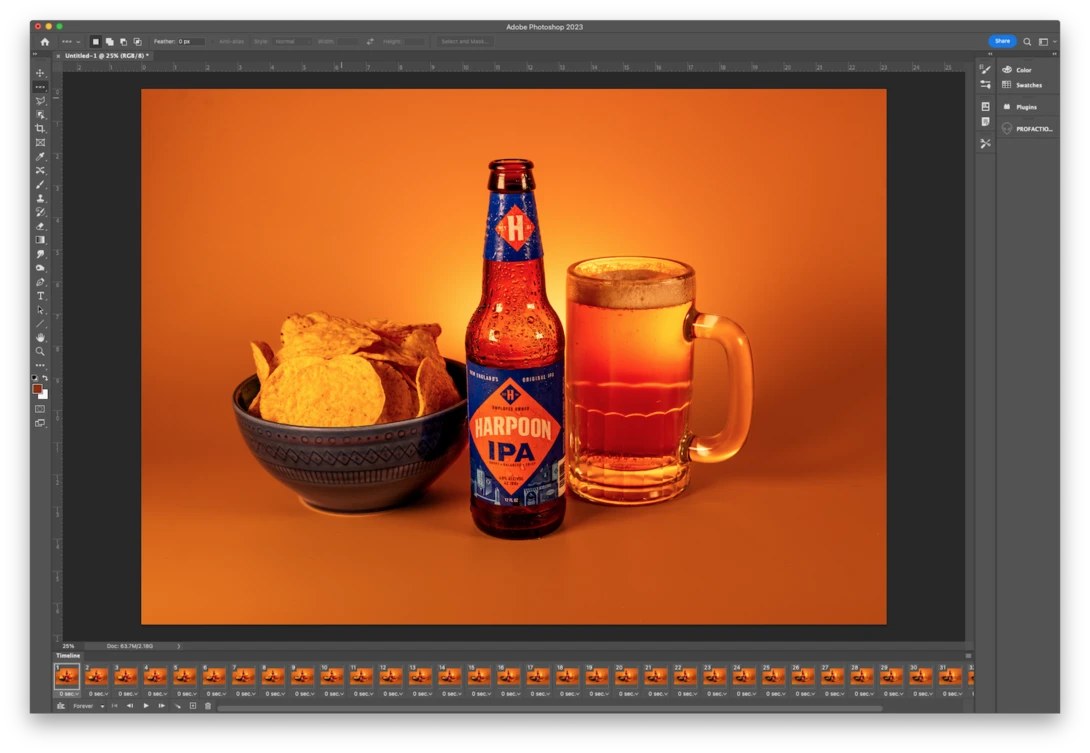
Task: Open the Brush Settings panel icon
Action: tap(985, 85)
